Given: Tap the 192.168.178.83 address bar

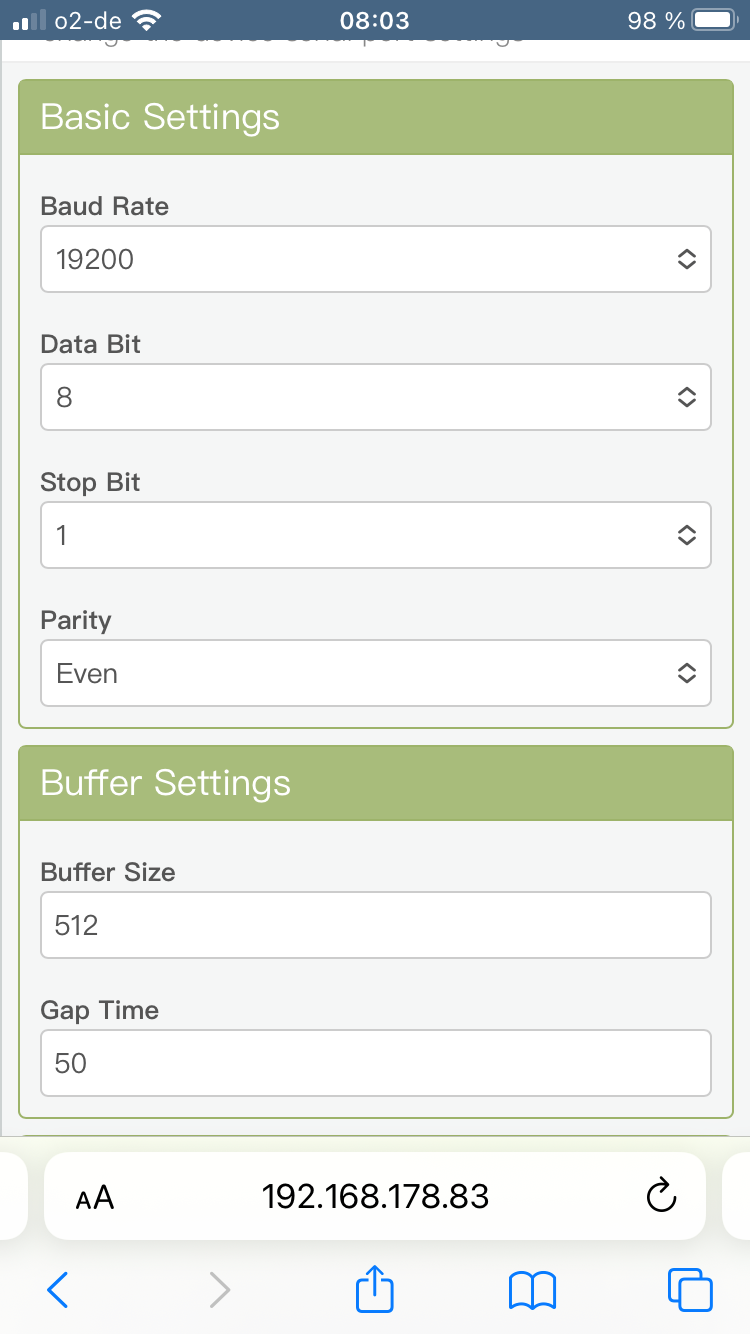Looking at the screenshot, I should click(x=375, y=1196).
